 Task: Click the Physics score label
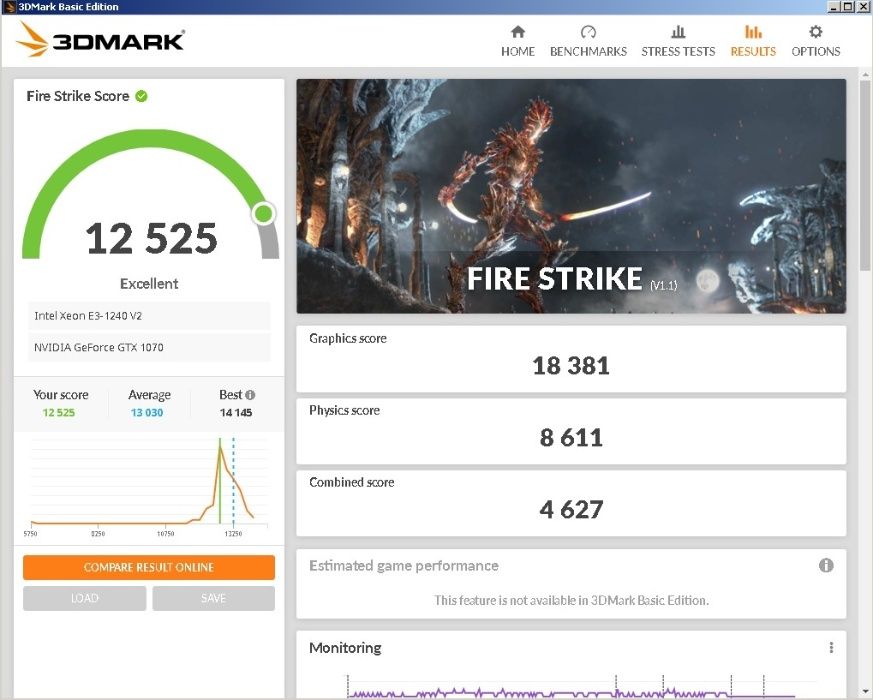point(345,410)
